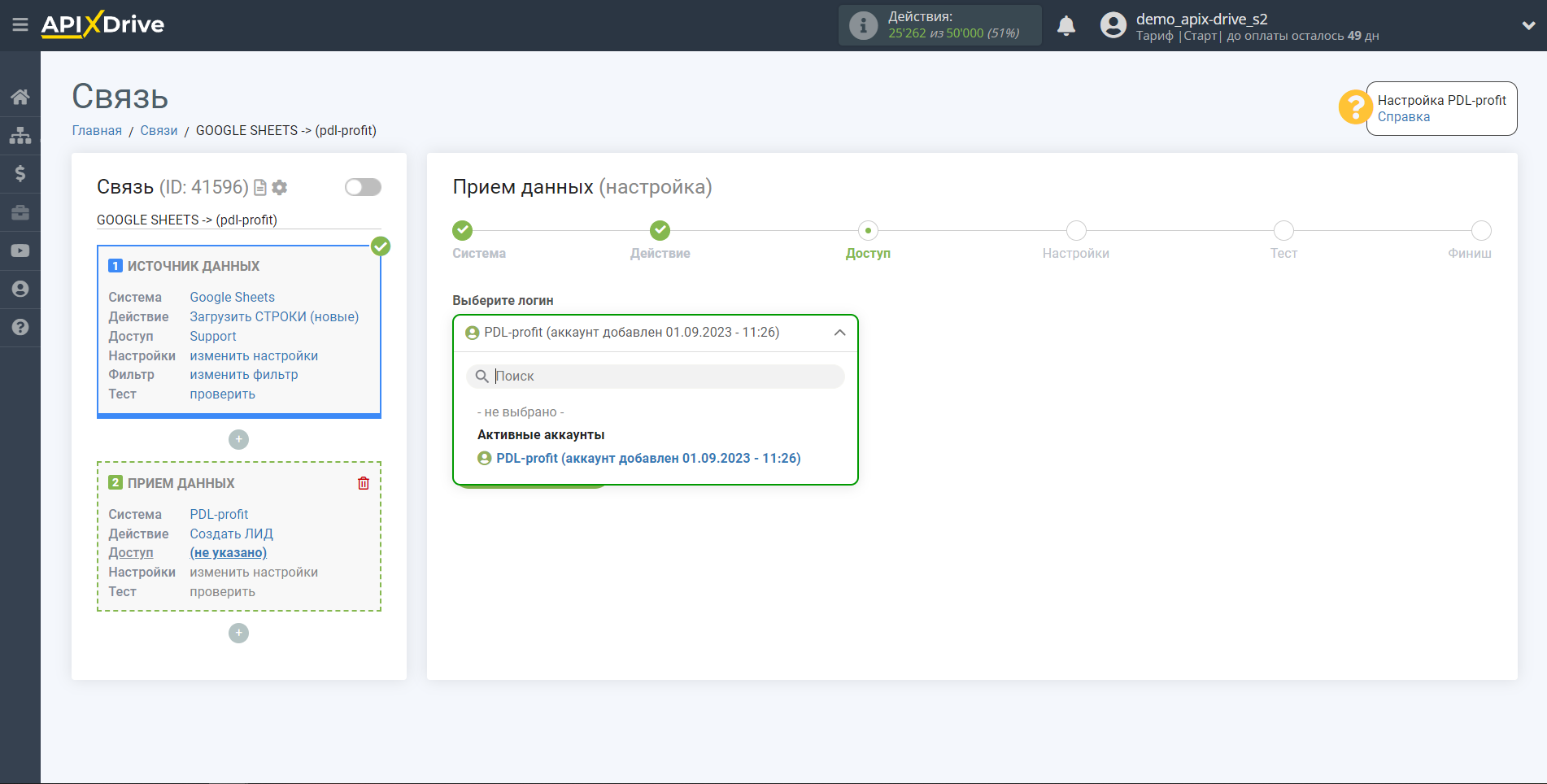Click the ApiX-Drive logo

coord(102,24)
